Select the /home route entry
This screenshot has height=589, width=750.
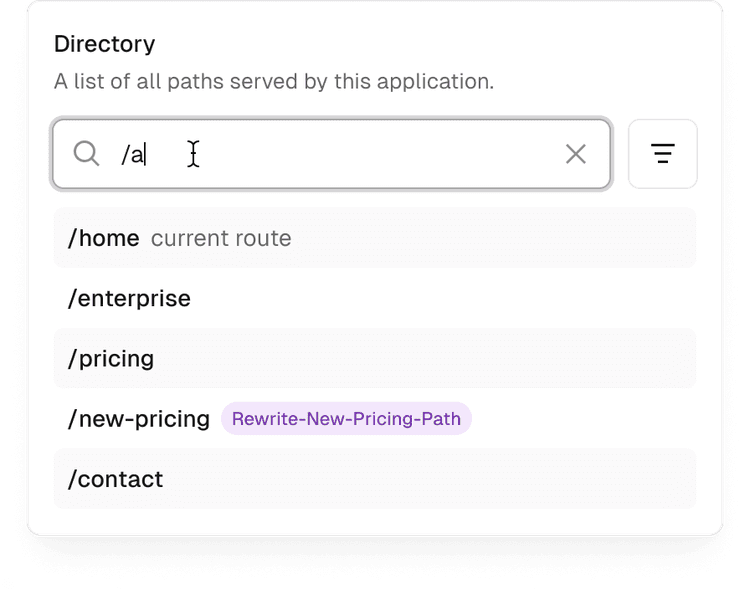tap(103, 238)
